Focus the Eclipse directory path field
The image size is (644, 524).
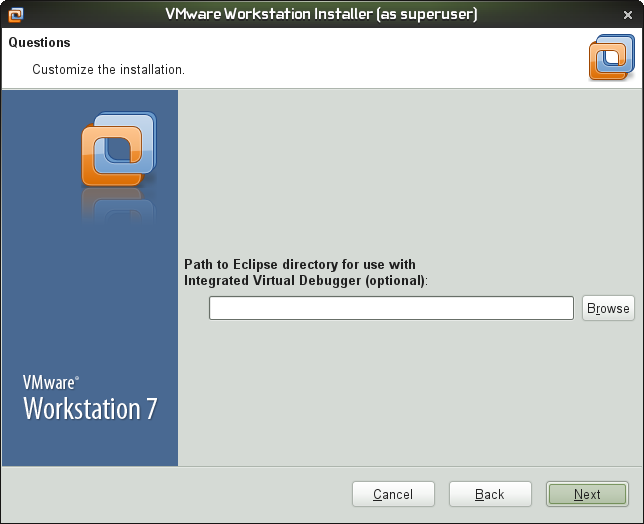point(391,308)
